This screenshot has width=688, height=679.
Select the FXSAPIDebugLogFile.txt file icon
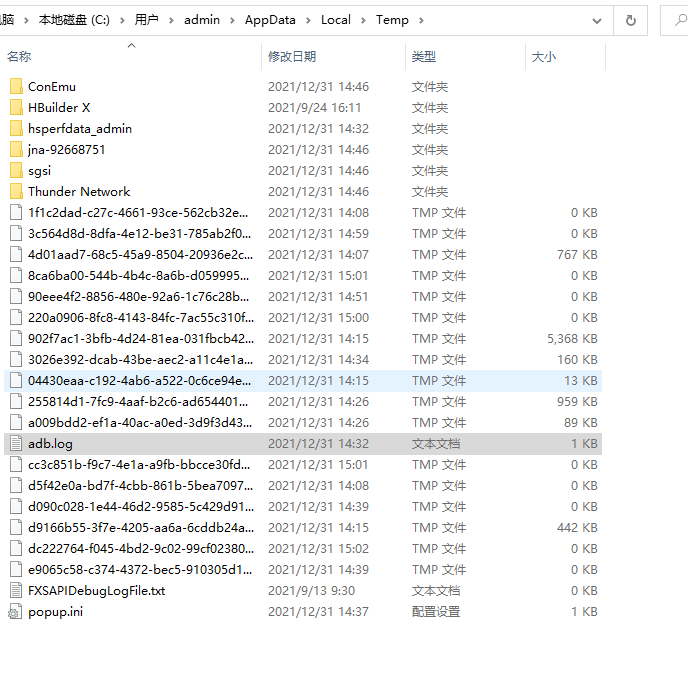pos(15,591)
